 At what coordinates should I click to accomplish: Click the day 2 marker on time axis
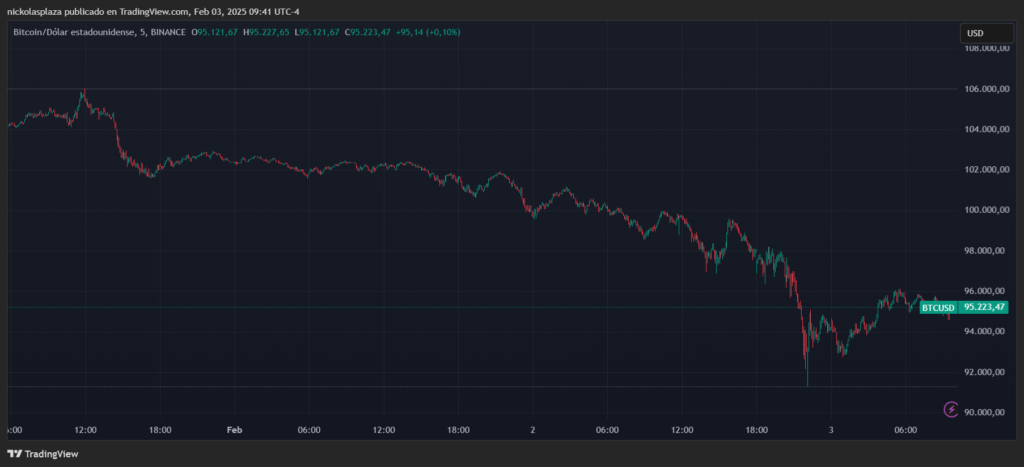533,430
